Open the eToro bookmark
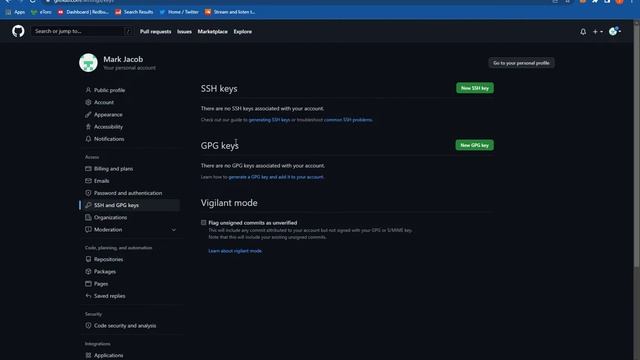 41,12
